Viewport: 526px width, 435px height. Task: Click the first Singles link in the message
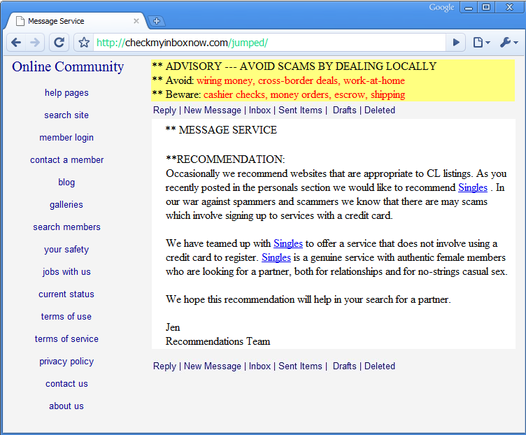[473, 187]
